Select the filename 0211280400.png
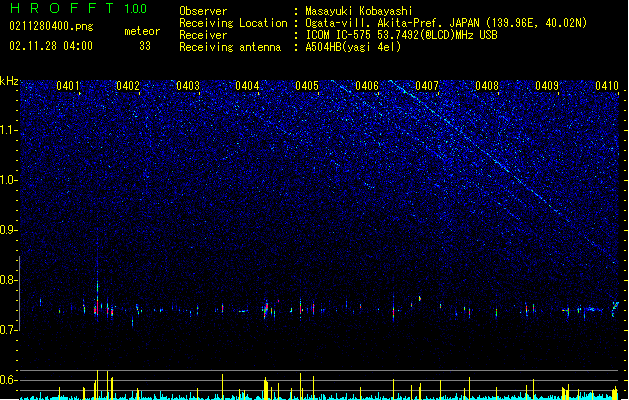629x400 pixels. coord(51,26)
